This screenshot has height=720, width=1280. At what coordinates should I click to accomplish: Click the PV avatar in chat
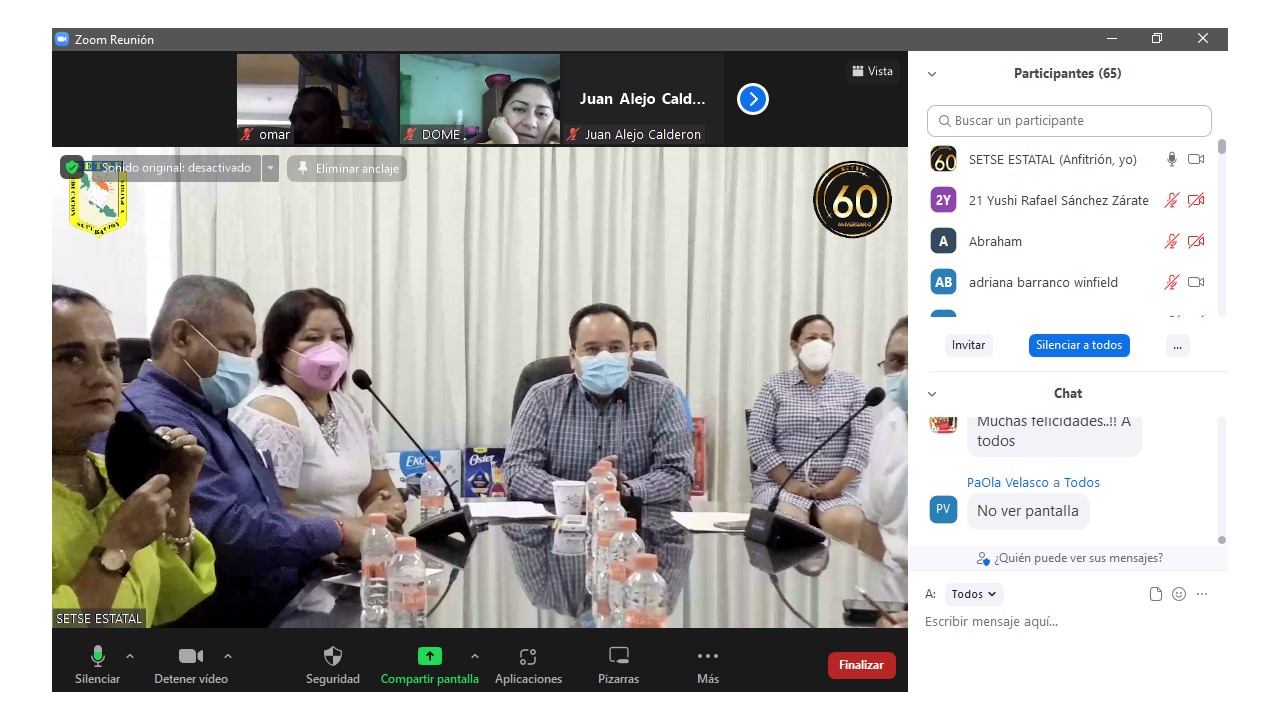tap(943, 509)
